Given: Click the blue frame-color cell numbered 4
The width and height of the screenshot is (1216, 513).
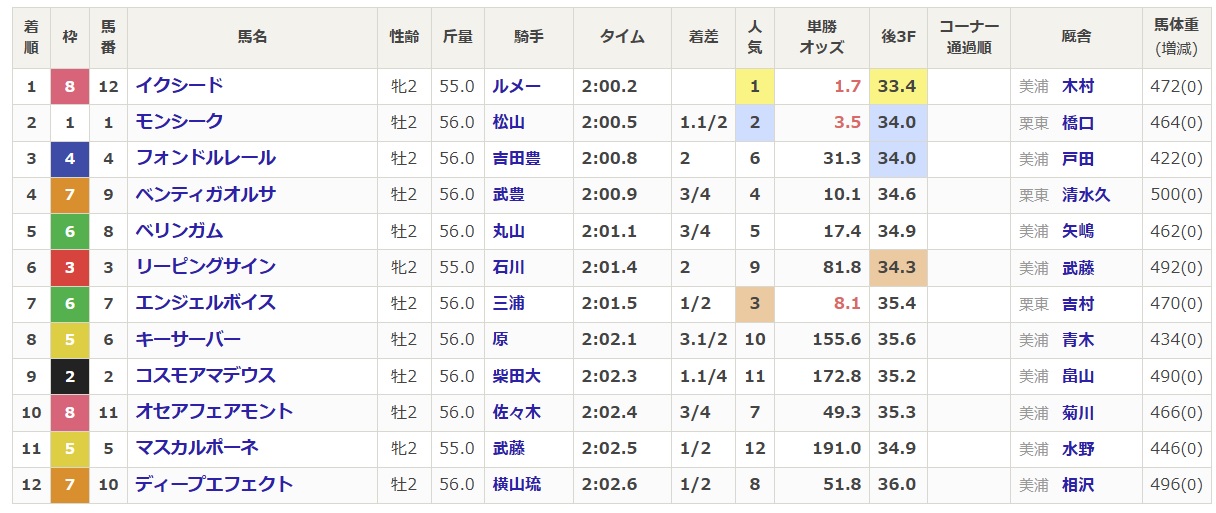Looking at the screenshot, I should (x=69, y=158).
